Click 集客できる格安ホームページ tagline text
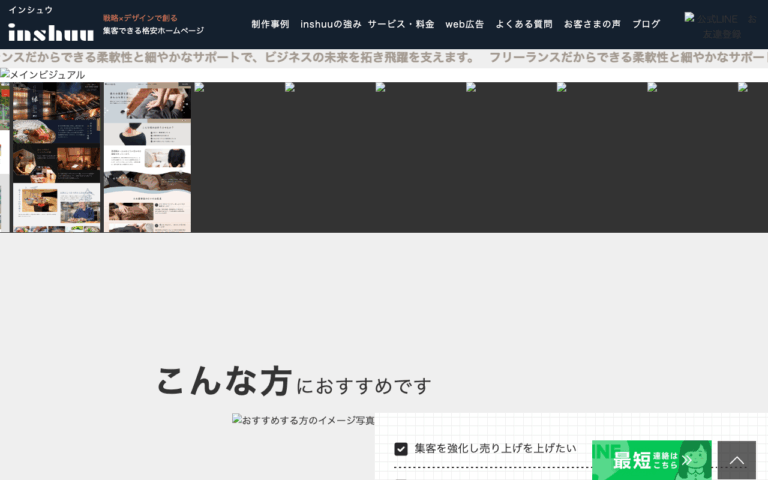The image size is (768, 480). coord(153,30)
